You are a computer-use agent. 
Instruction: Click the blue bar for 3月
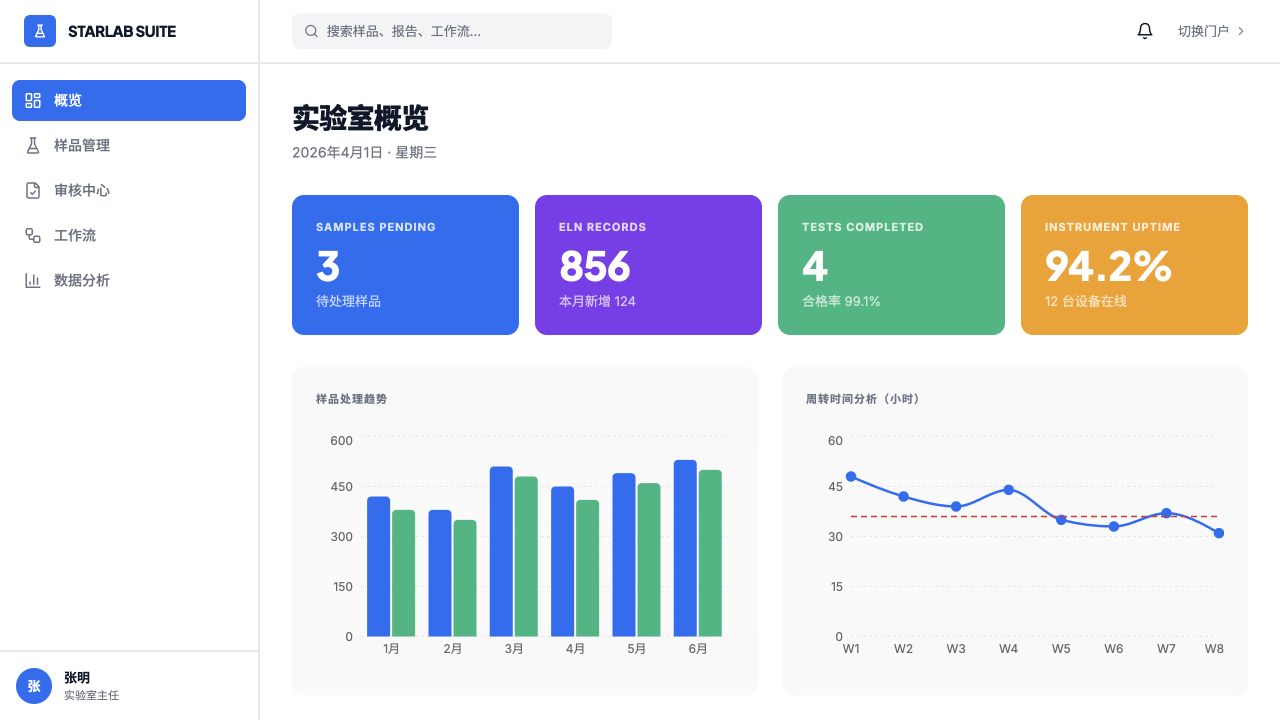tap(501, 551)
